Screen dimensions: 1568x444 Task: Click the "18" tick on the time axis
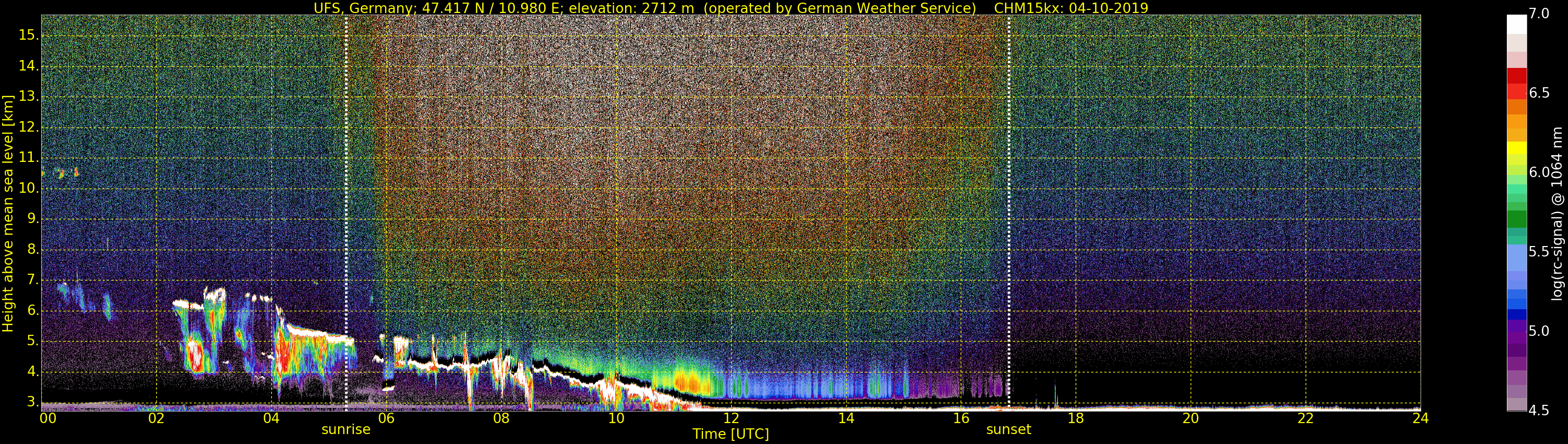click(1076, 418)
